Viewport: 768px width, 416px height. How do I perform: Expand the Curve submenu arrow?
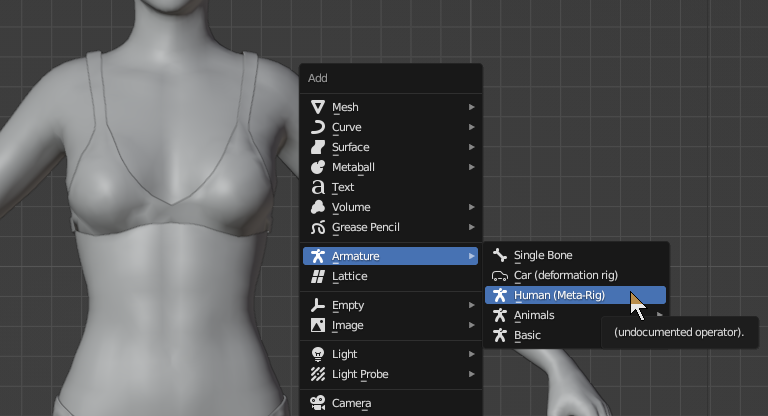471,127
